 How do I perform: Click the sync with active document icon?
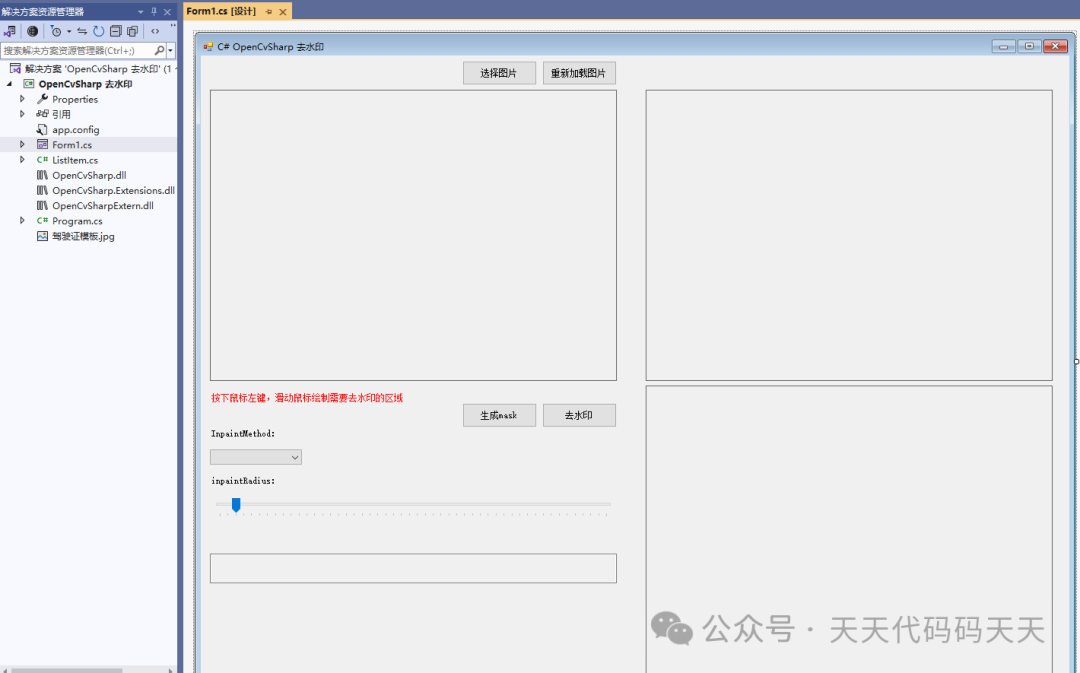[82, 31]
